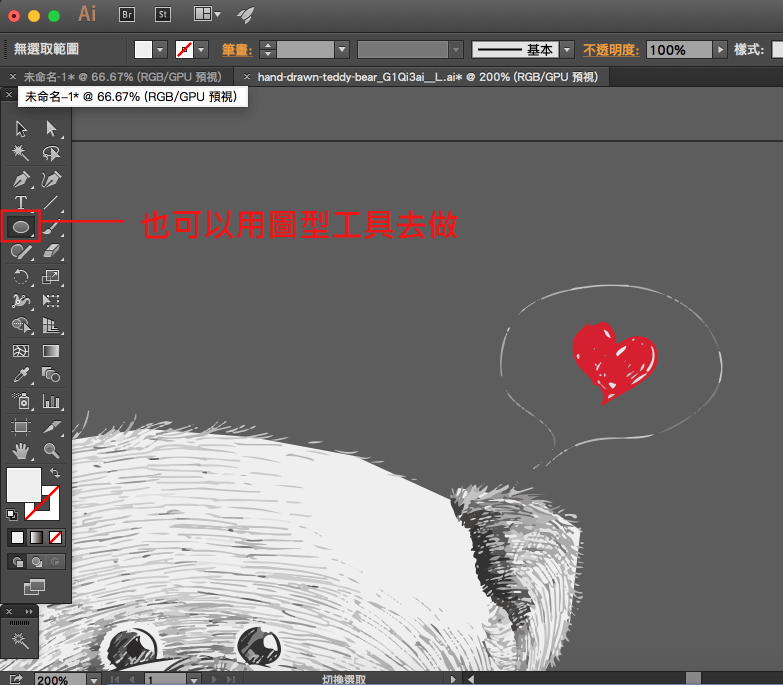Click the 不透明度 opacity label link
The width and height of the screenshot is (783, 685).
[612, 49]
